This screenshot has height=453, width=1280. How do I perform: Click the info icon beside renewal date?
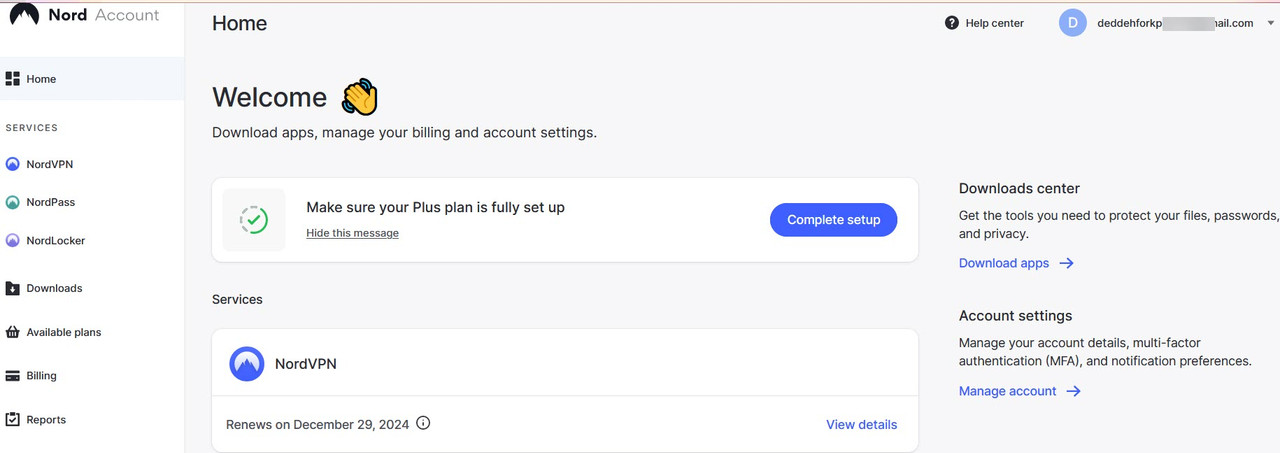pos(423,423)
